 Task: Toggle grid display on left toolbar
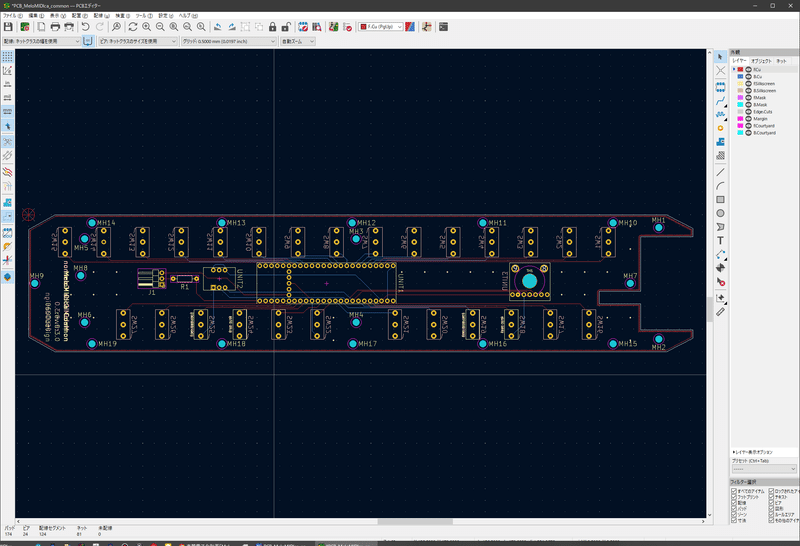[x=7, y=57]
